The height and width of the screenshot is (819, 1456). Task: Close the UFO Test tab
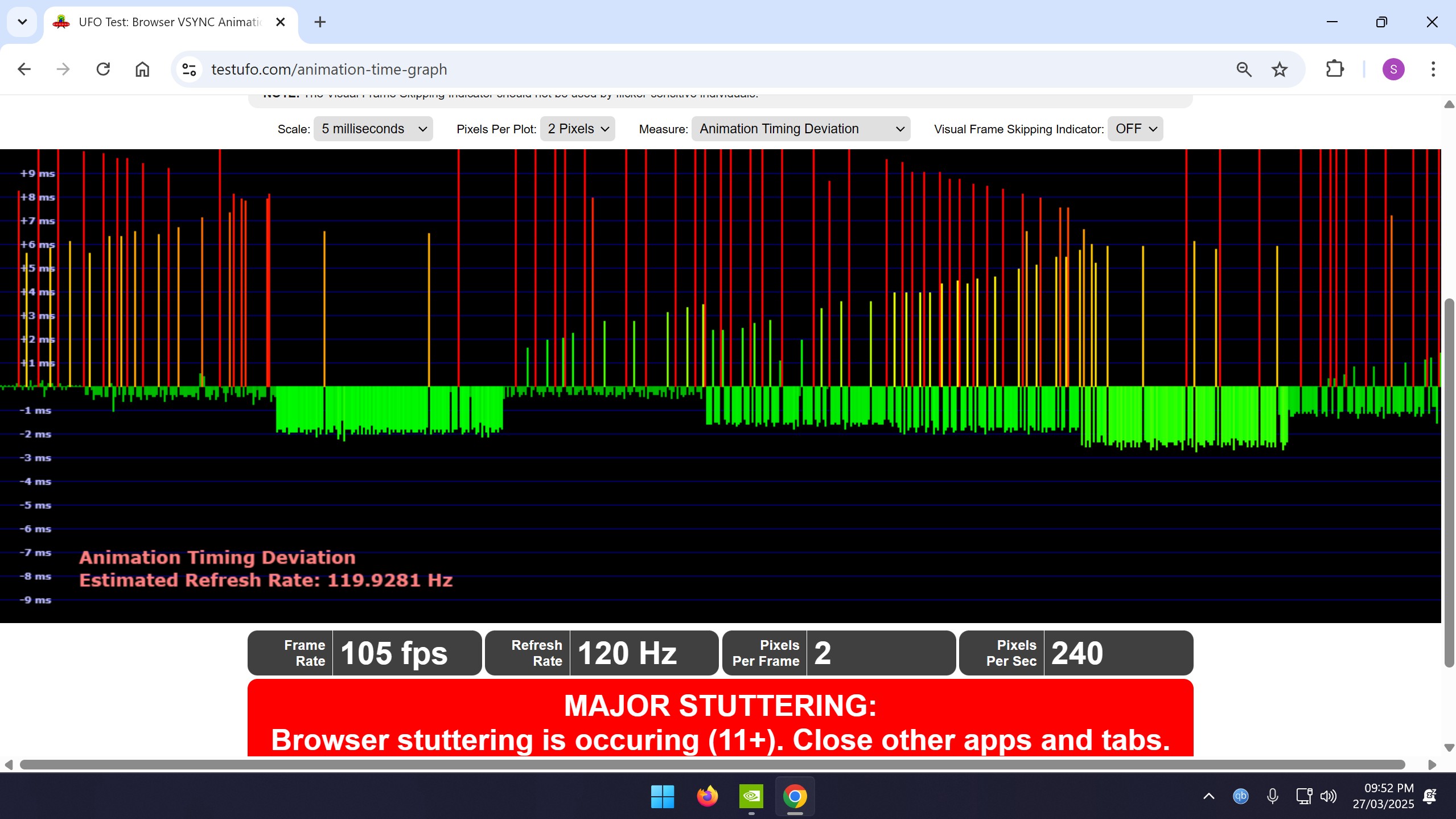(x=280, y=22)
